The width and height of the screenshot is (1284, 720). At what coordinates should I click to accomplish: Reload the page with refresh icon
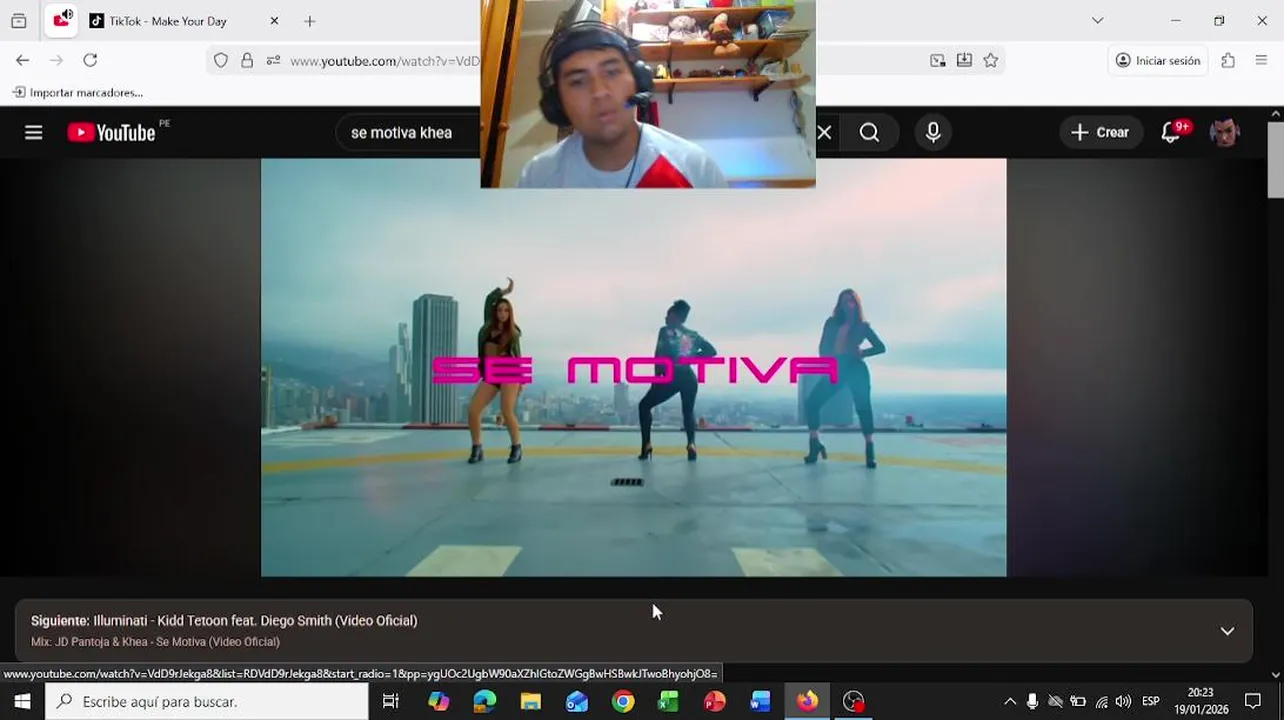(90, 60)
